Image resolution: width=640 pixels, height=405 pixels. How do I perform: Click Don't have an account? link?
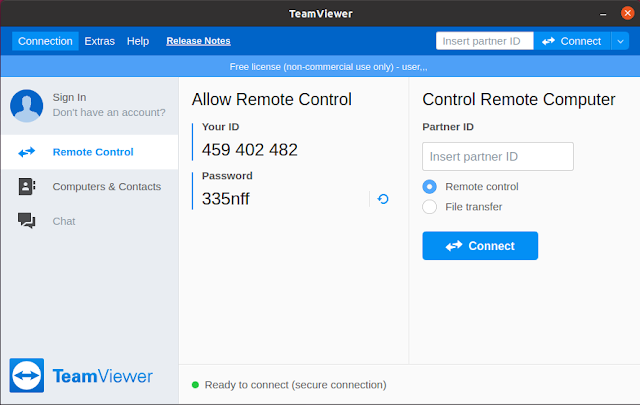tap(109, 112)
